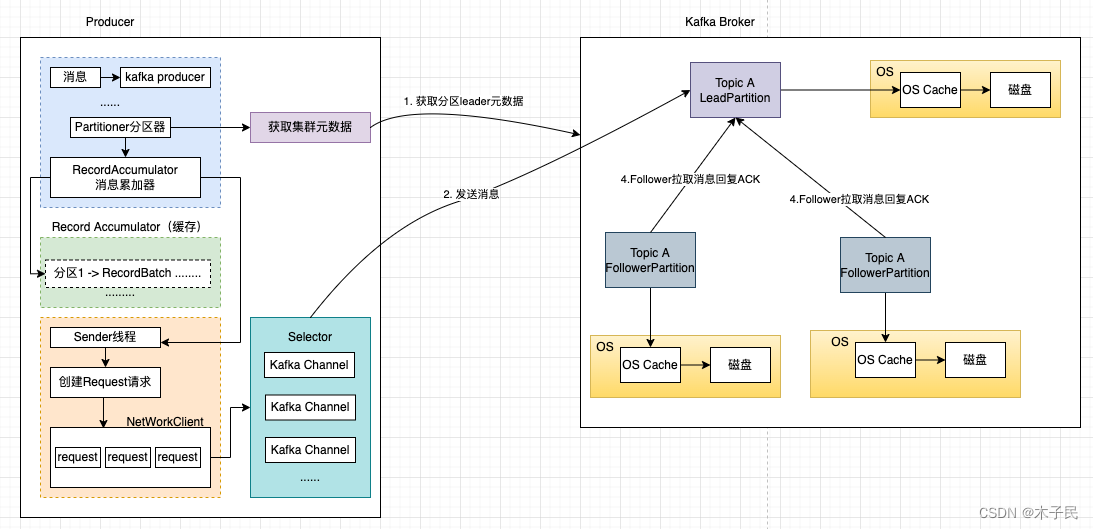The image size is (1093, 529).
Task: Click OS Cache box fed by LeadPartition
Action: pyautogui.click(x=930, y=91)
